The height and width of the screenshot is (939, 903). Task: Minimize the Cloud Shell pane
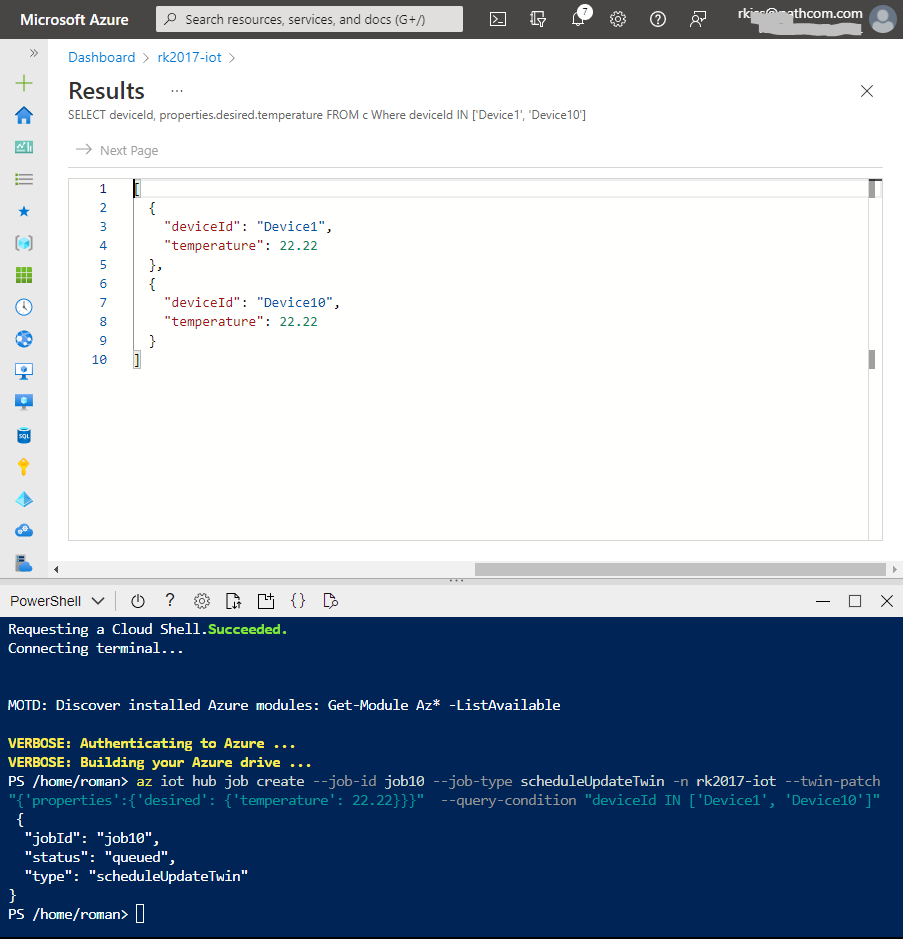[823, 601]
